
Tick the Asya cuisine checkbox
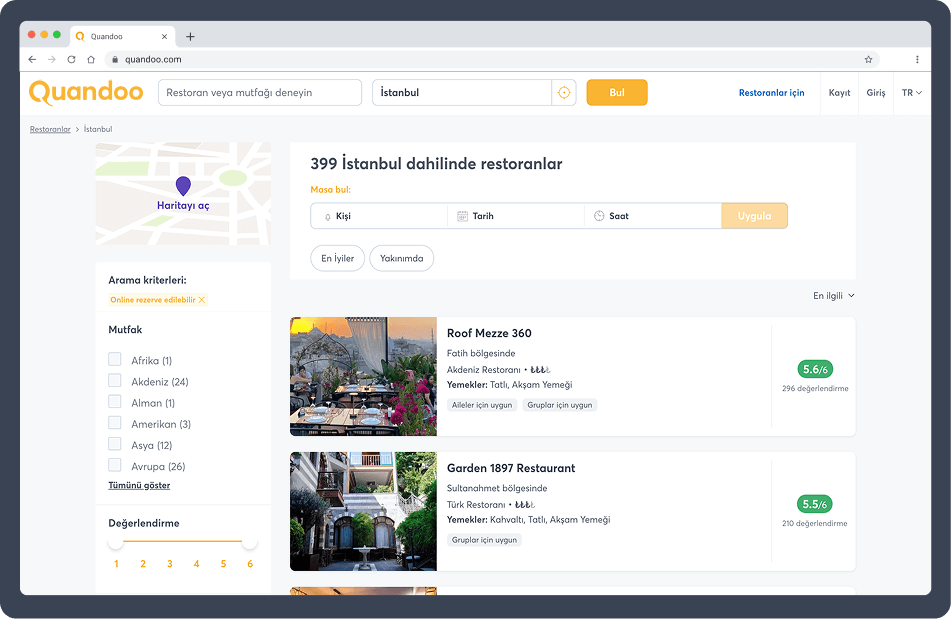point(115,445)
